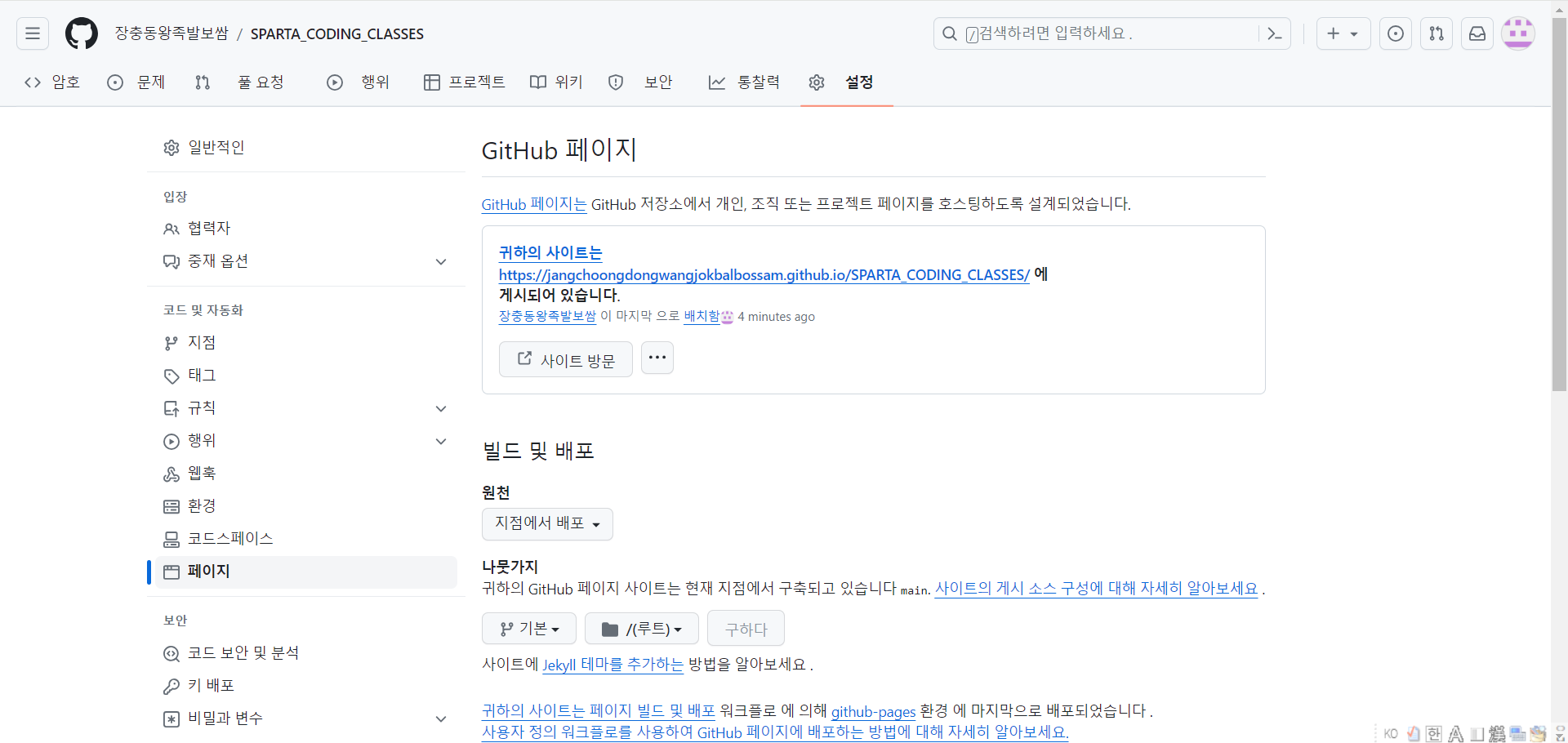Switch to the 암호 code tab

(54, 82)
